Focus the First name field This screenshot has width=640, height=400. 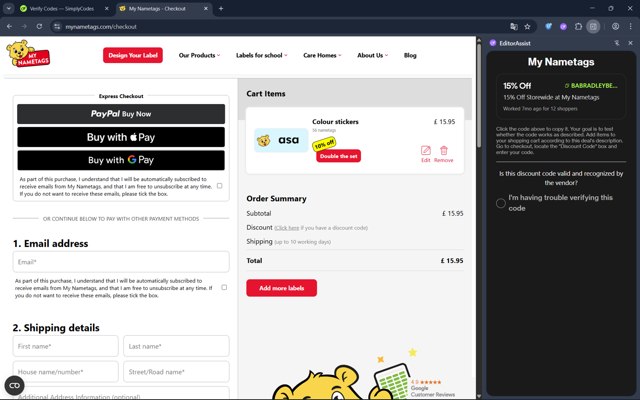65,346
